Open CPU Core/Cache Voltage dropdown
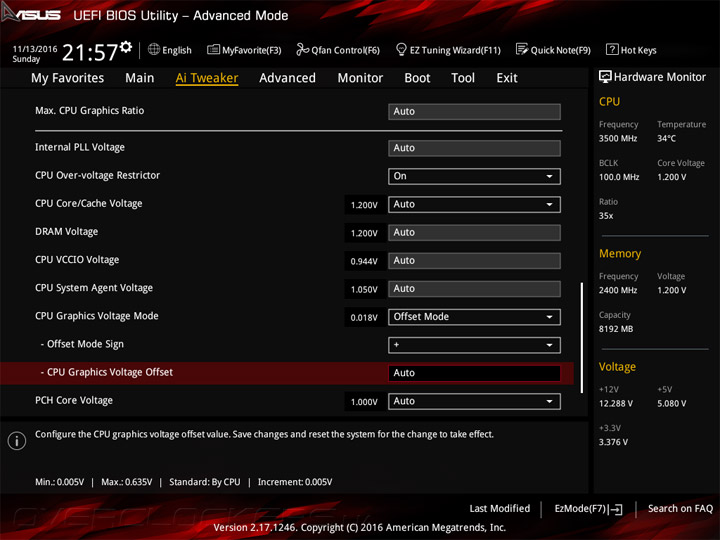Viewport: 720px width, 540px height. [x=474, y=204]
